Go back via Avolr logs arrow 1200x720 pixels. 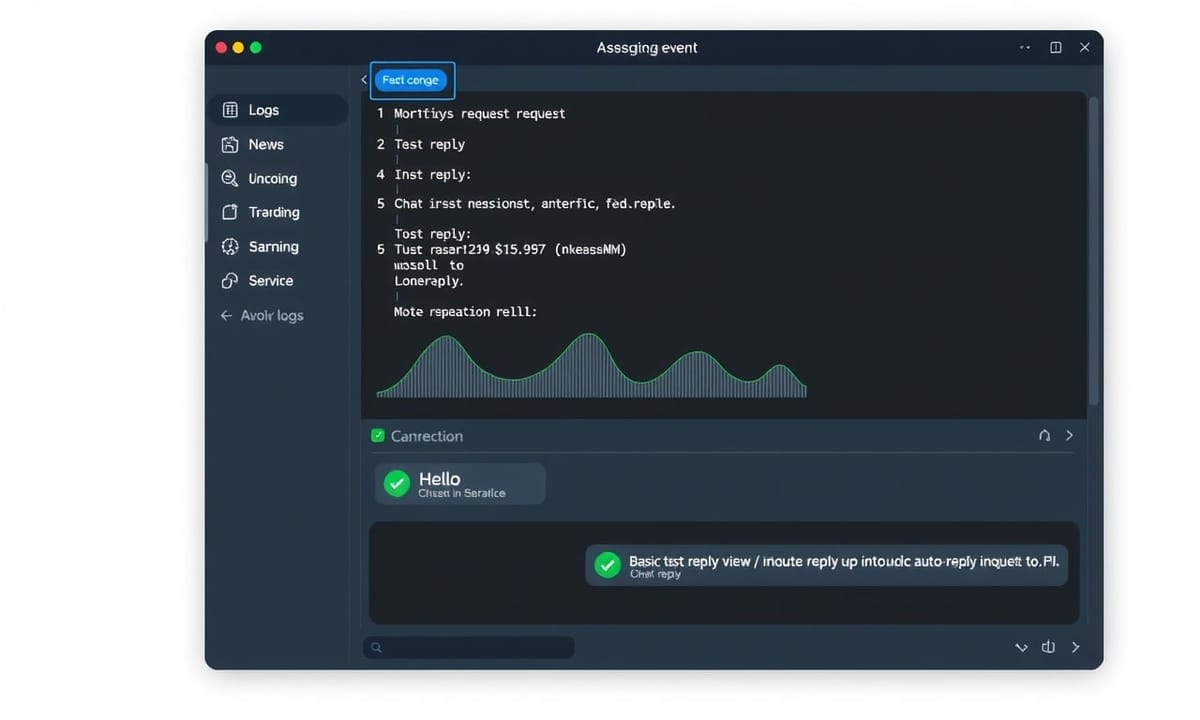226,315
